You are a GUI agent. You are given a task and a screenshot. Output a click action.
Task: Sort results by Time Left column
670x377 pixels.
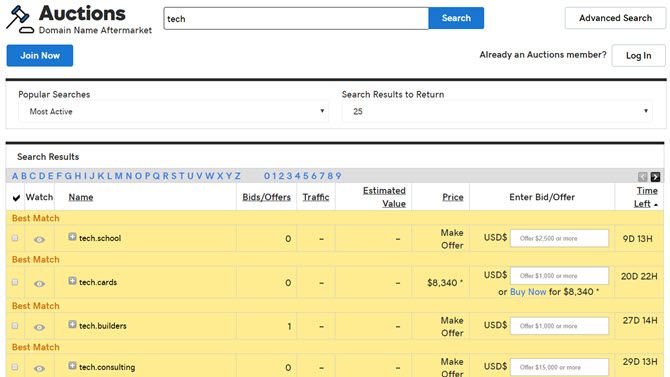[x=646, y=197]
